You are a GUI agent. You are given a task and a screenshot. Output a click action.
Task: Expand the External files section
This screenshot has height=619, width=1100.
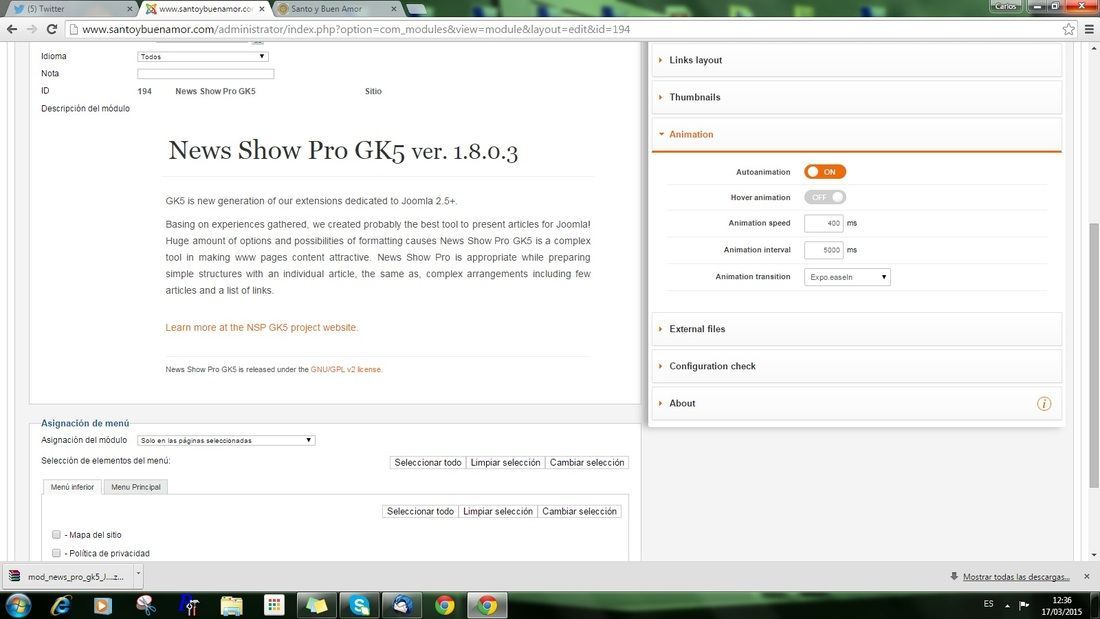(x=857, y=329)
